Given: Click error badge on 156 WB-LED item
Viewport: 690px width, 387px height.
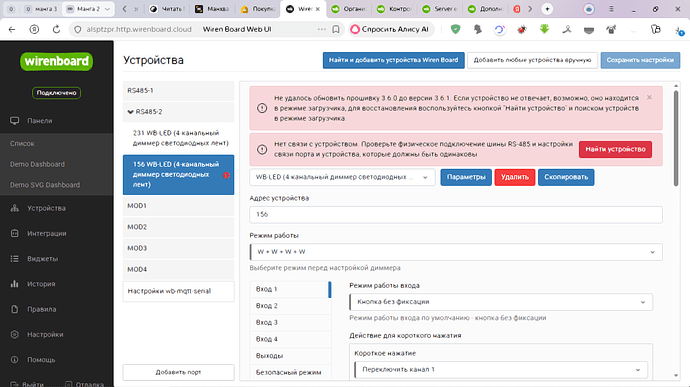Looking at the screenshot, I should point(226,175).
